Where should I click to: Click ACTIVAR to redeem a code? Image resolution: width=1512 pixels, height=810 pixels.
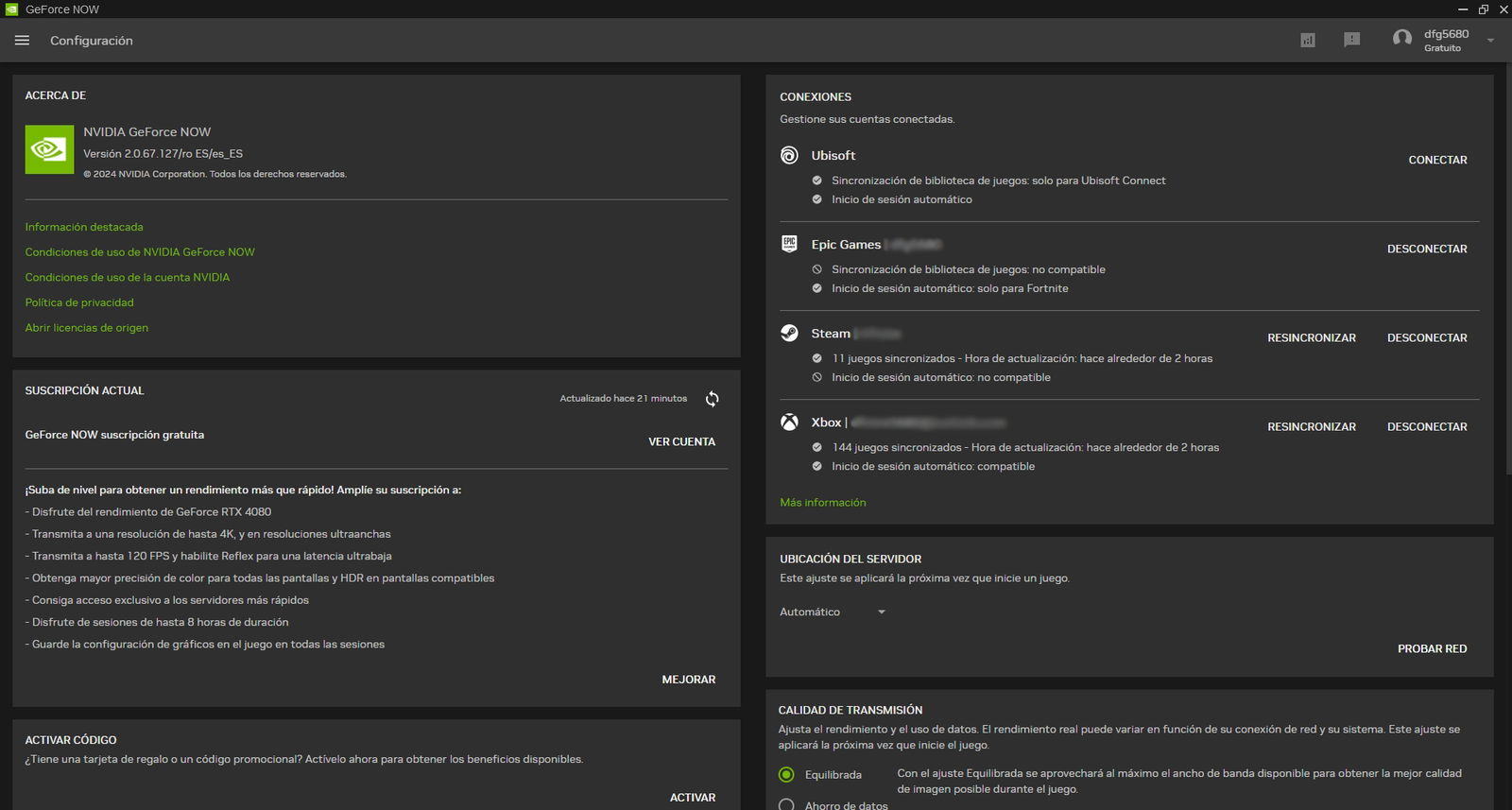click(693, 798)
